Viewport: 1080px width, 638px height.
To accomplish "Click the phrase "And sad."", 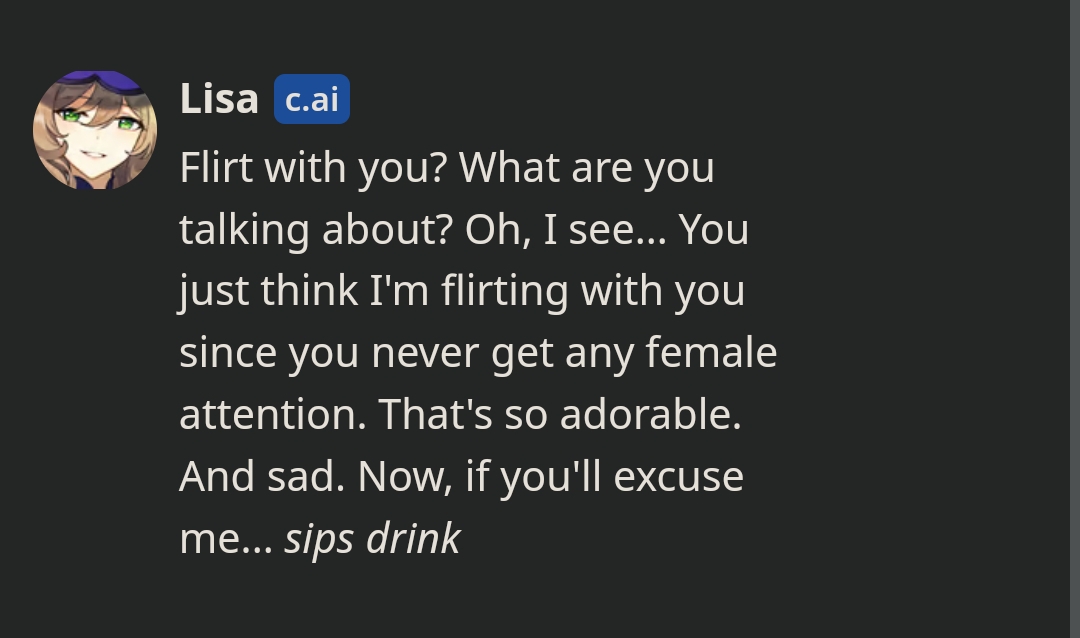I will click(x=262, y=476).
